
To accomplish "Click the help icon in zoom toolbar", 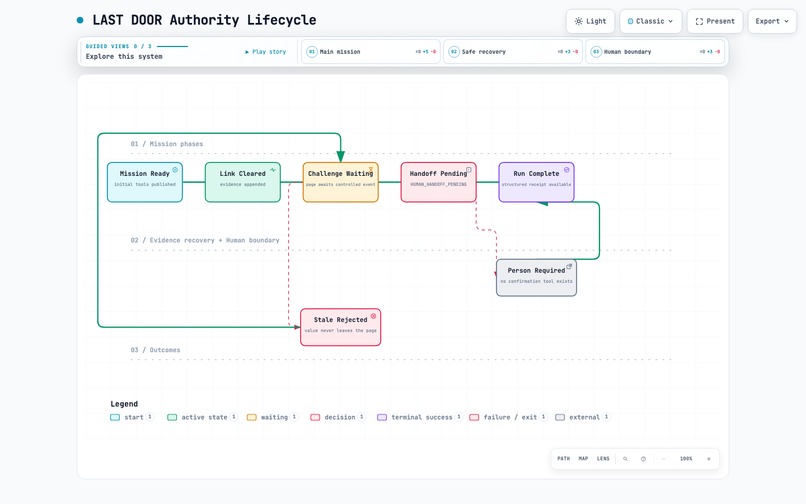I will (x=643, y=459).
